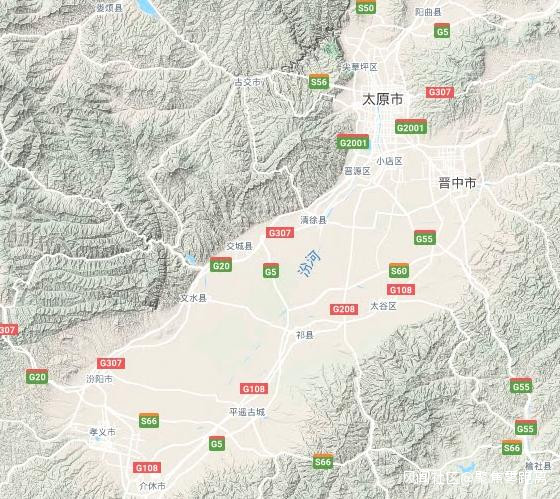Select the 晋中市 city label

pyautogui.click(x=457, y=183)
